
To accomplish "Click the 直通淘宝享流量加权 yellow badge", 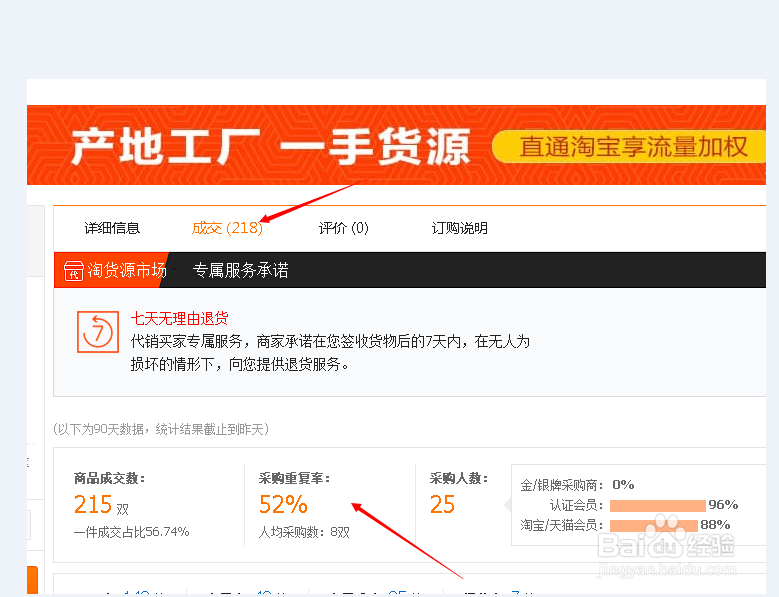I will coord(630,147).
